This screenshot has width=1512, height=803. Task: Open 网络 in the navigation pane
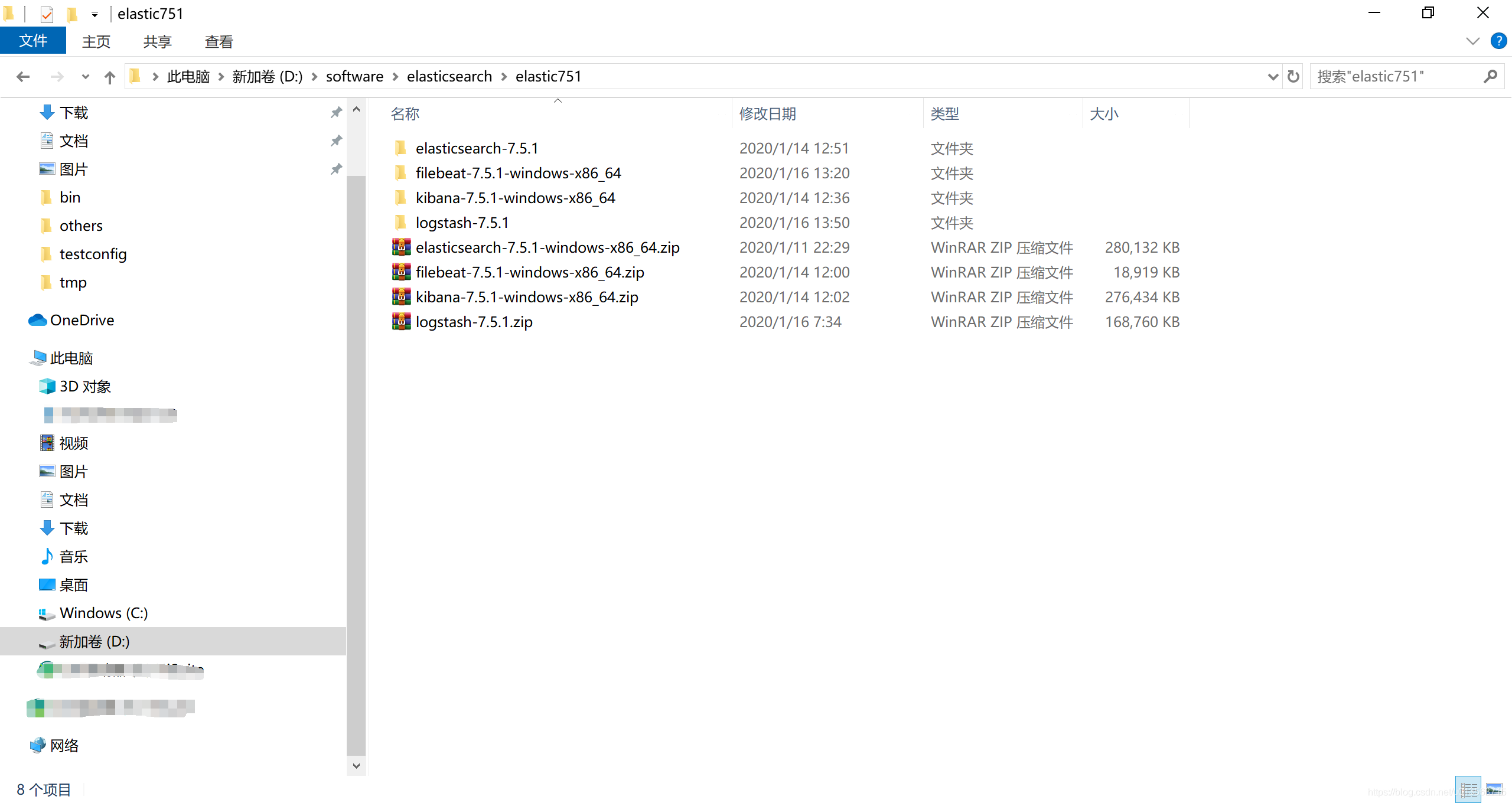pos(64,746)
